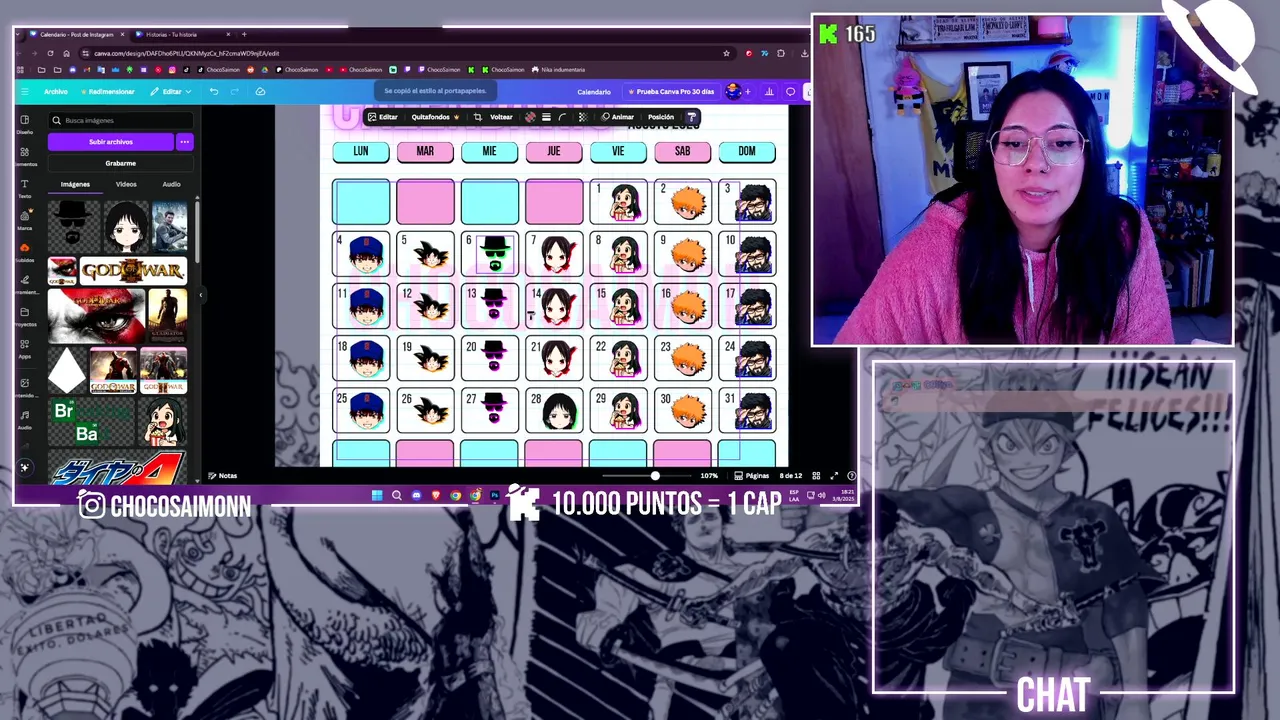
Task: Open corner rounding option
Action: point(563,117)
